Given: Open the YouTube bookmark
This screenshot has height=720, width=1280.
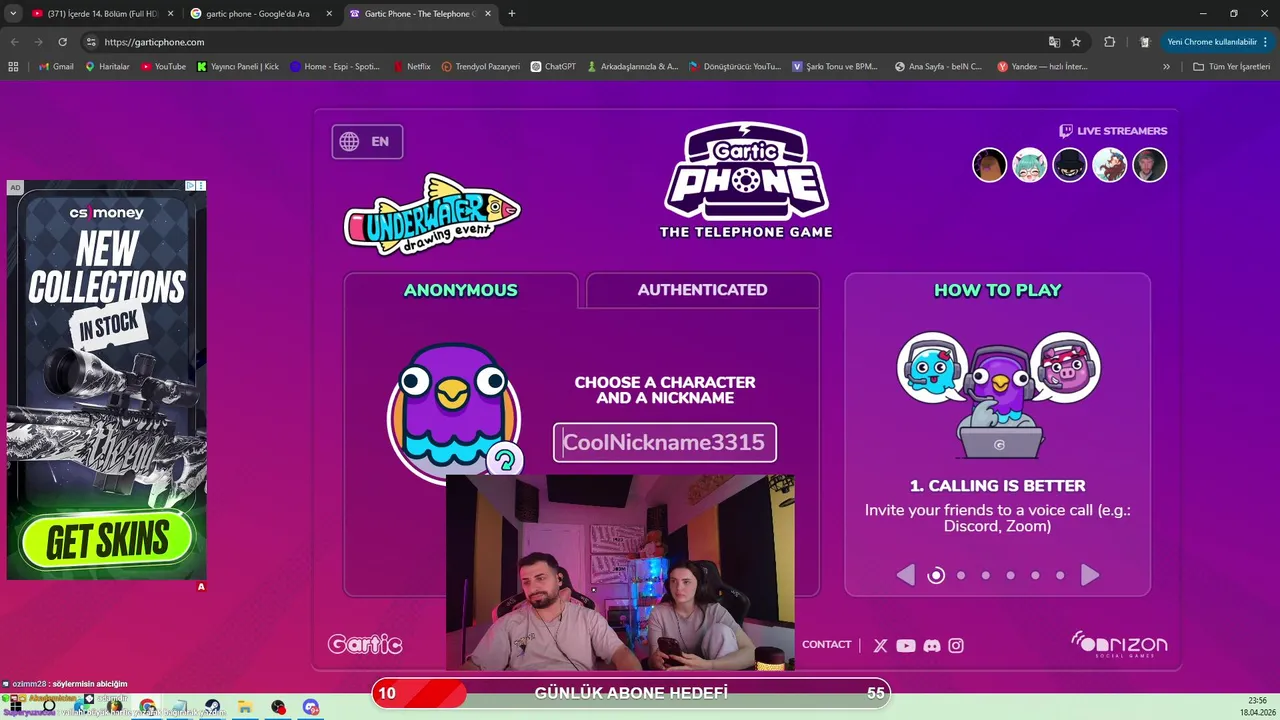Looking at the screenshot, I should [163, 67].
